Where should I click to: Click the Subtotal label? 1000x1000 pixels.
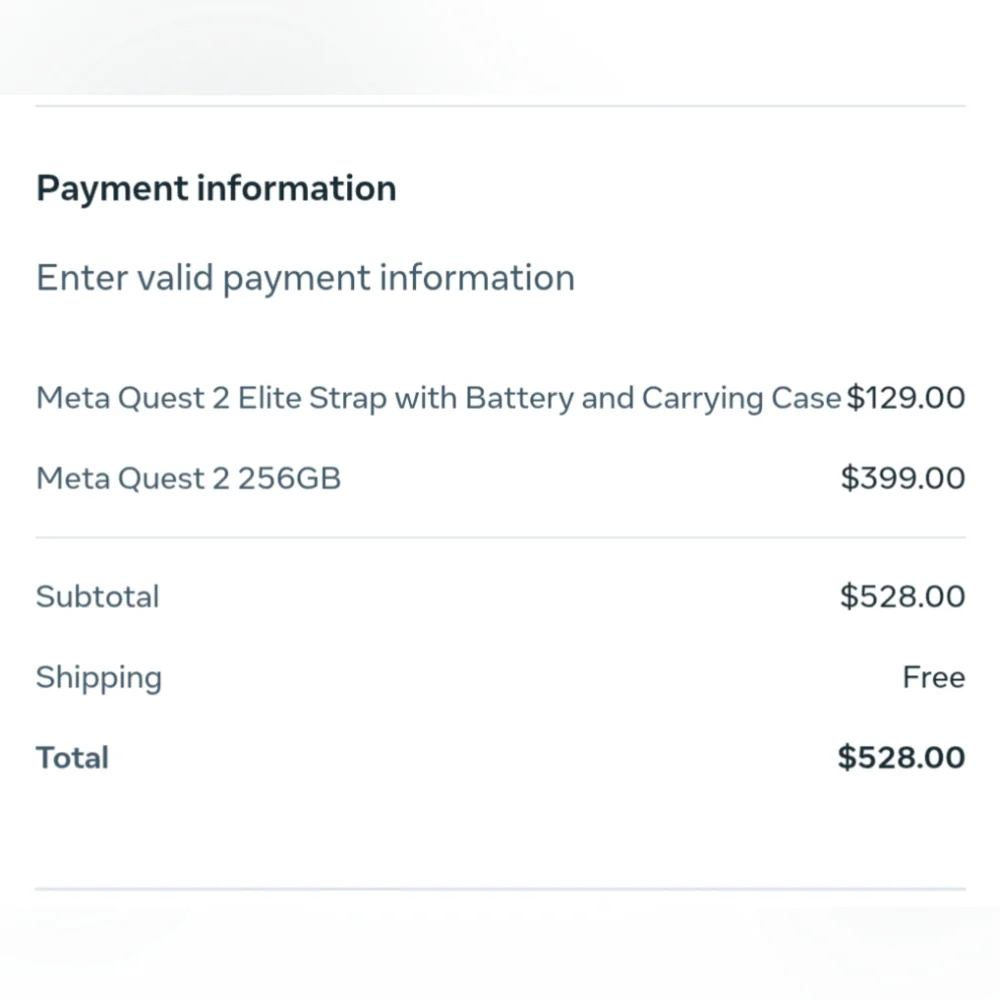[98, 597]
